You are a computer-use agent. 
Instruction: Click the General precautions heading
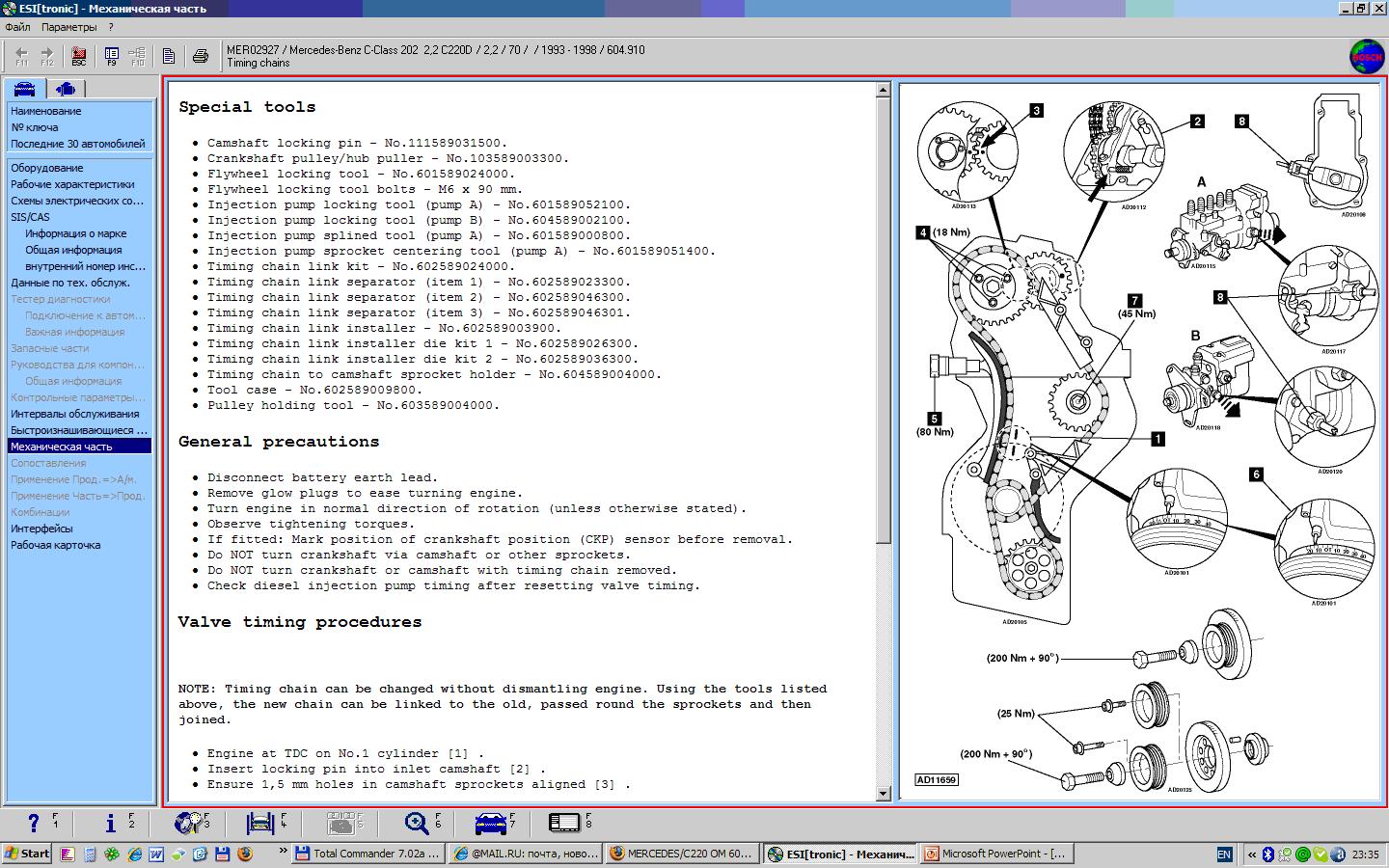[x=279, y=442]
